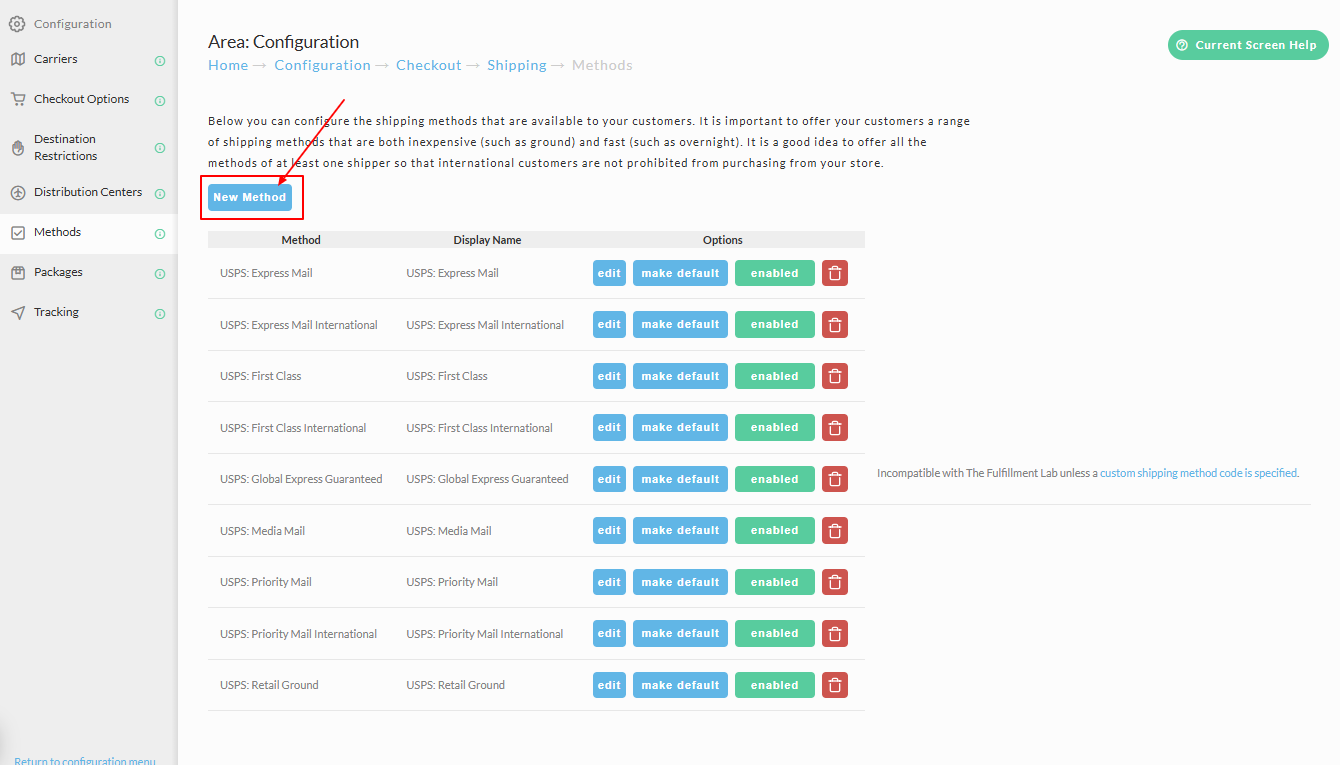Screen dimensions: 1340x765
Task: Toggle enabled status for USPS: First Class
Action: [775, 376]
